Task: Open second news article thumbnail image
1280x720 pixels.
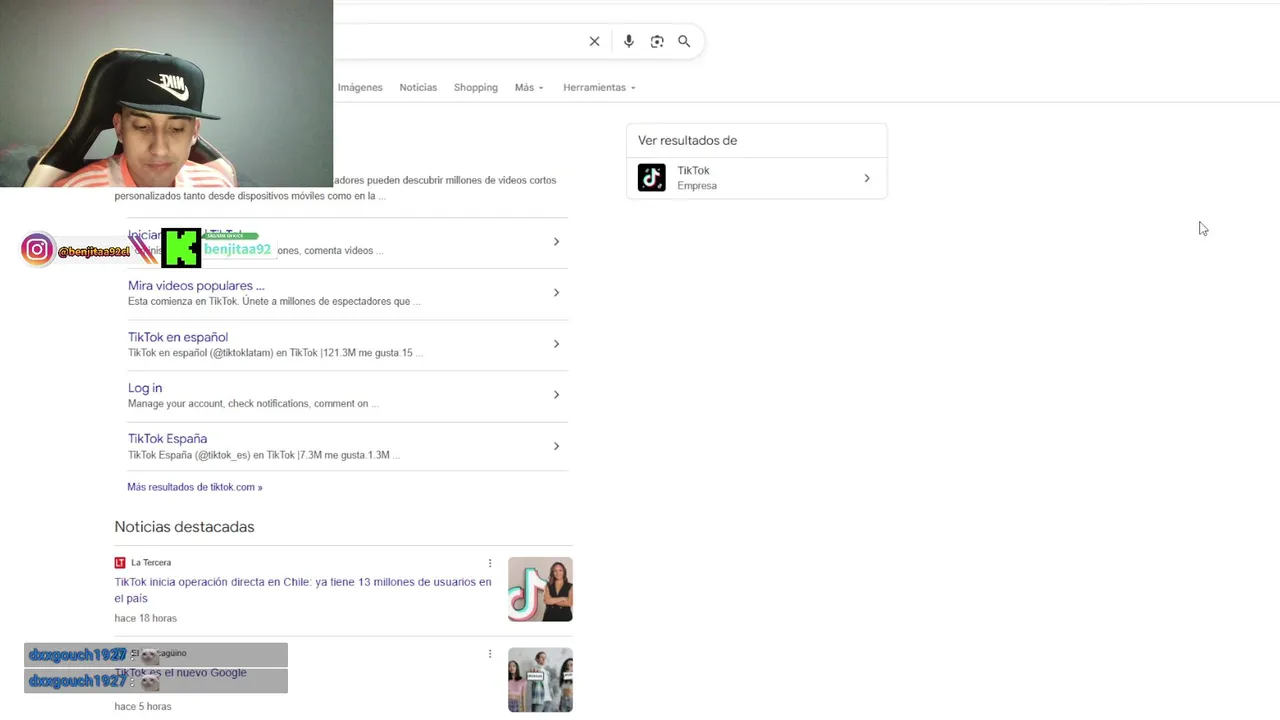Action: click(x=540, y=680)
